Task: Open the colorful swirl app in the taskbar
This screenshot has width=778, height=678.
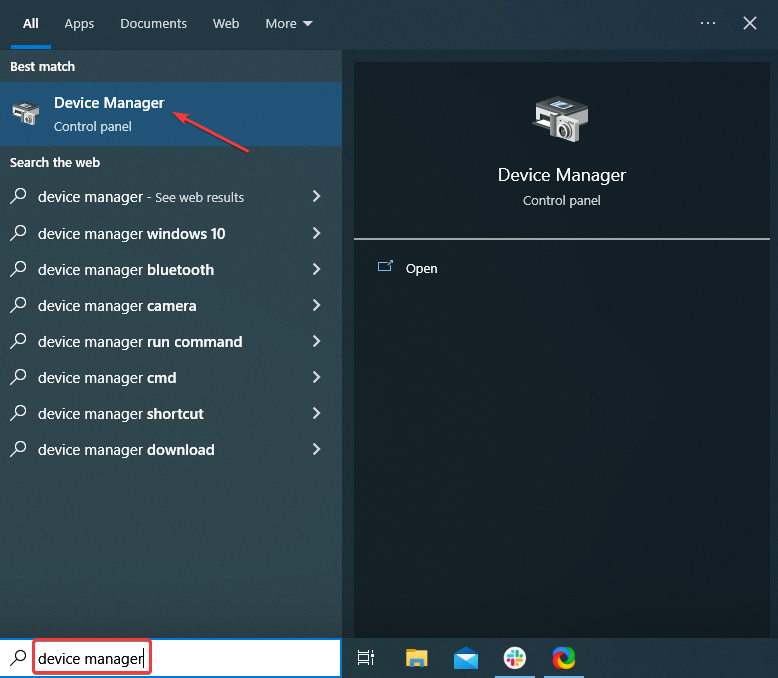Action: [564, 657]
